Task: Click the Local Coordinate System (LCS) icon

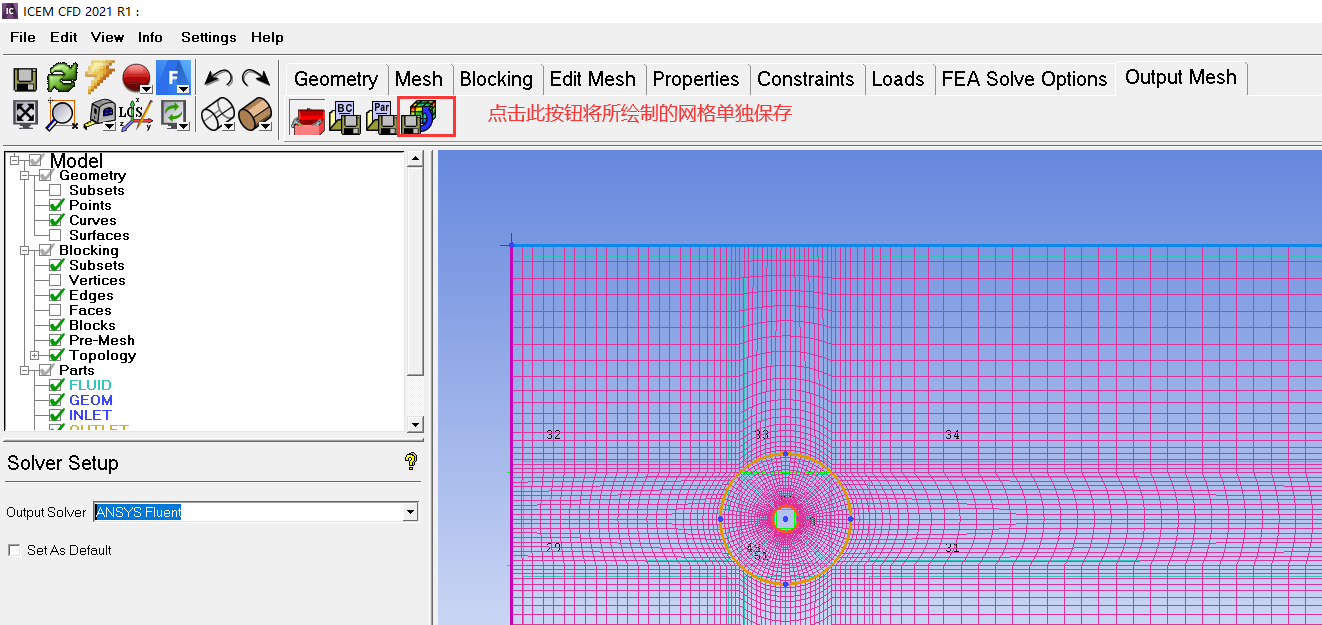Action: (134, 114)
